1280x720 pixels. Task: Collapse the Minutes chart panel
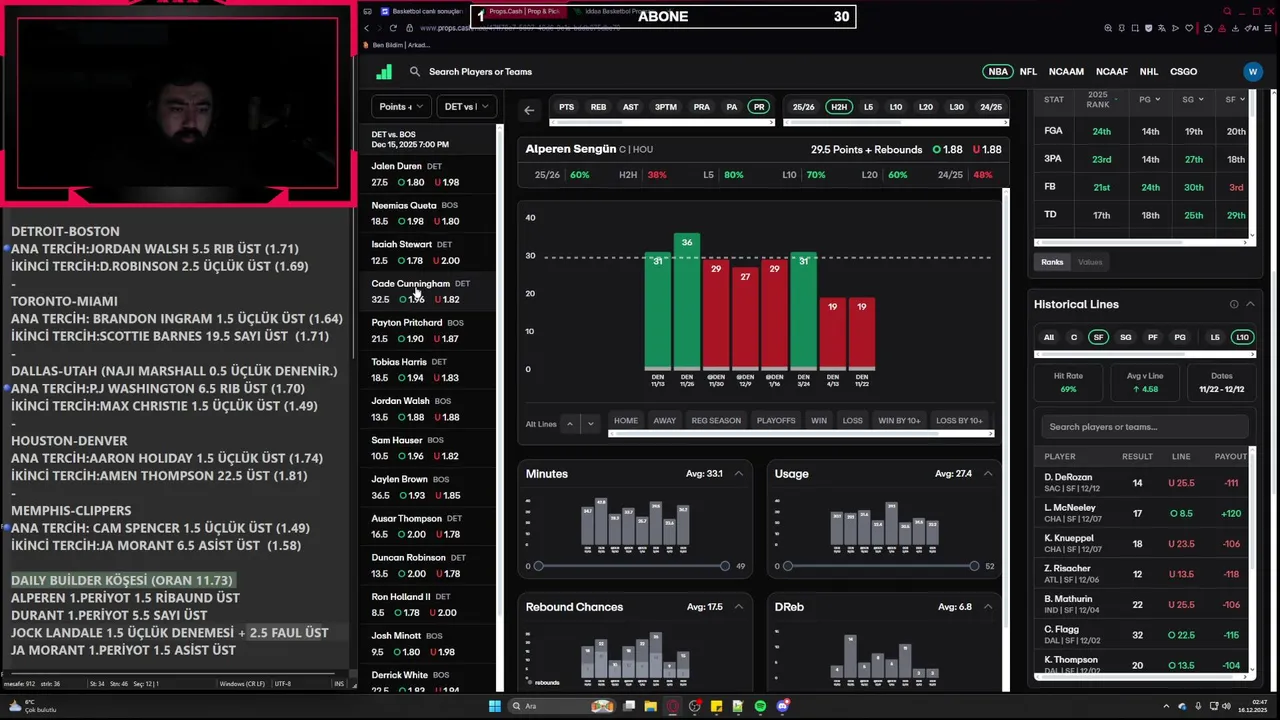[x=739, y=474]
